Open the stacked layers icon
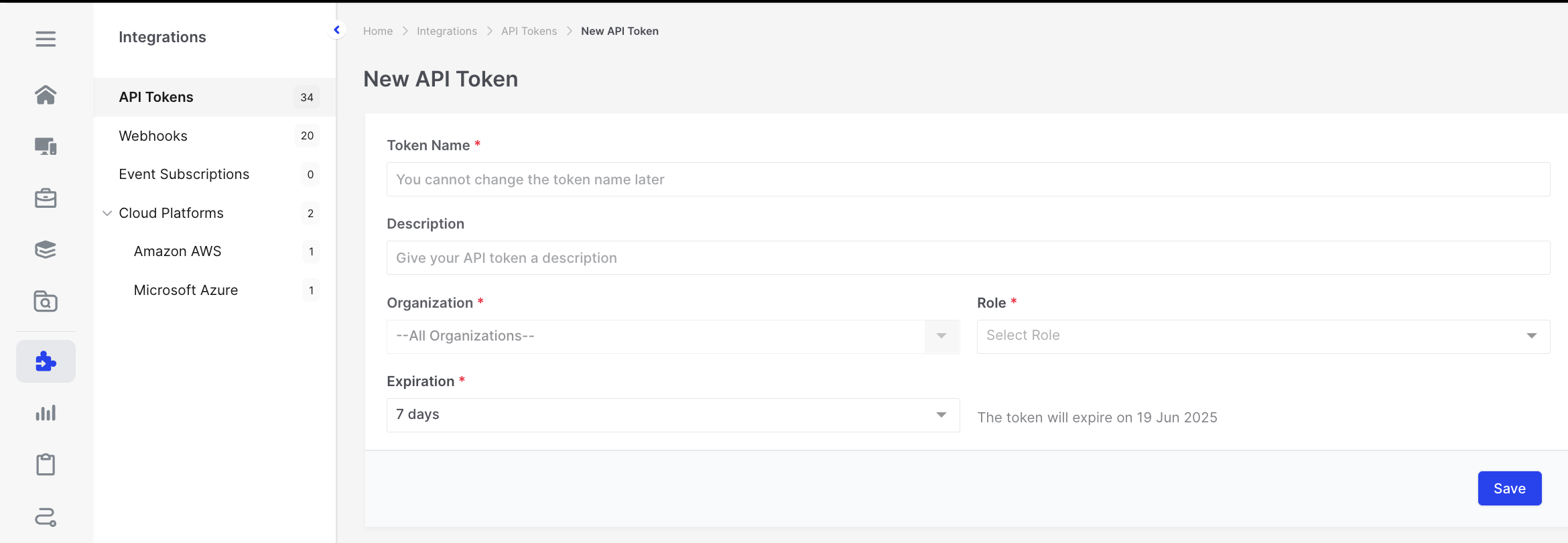The width and height of the screenshot is (1568, 543). click(x=46, y=250)
